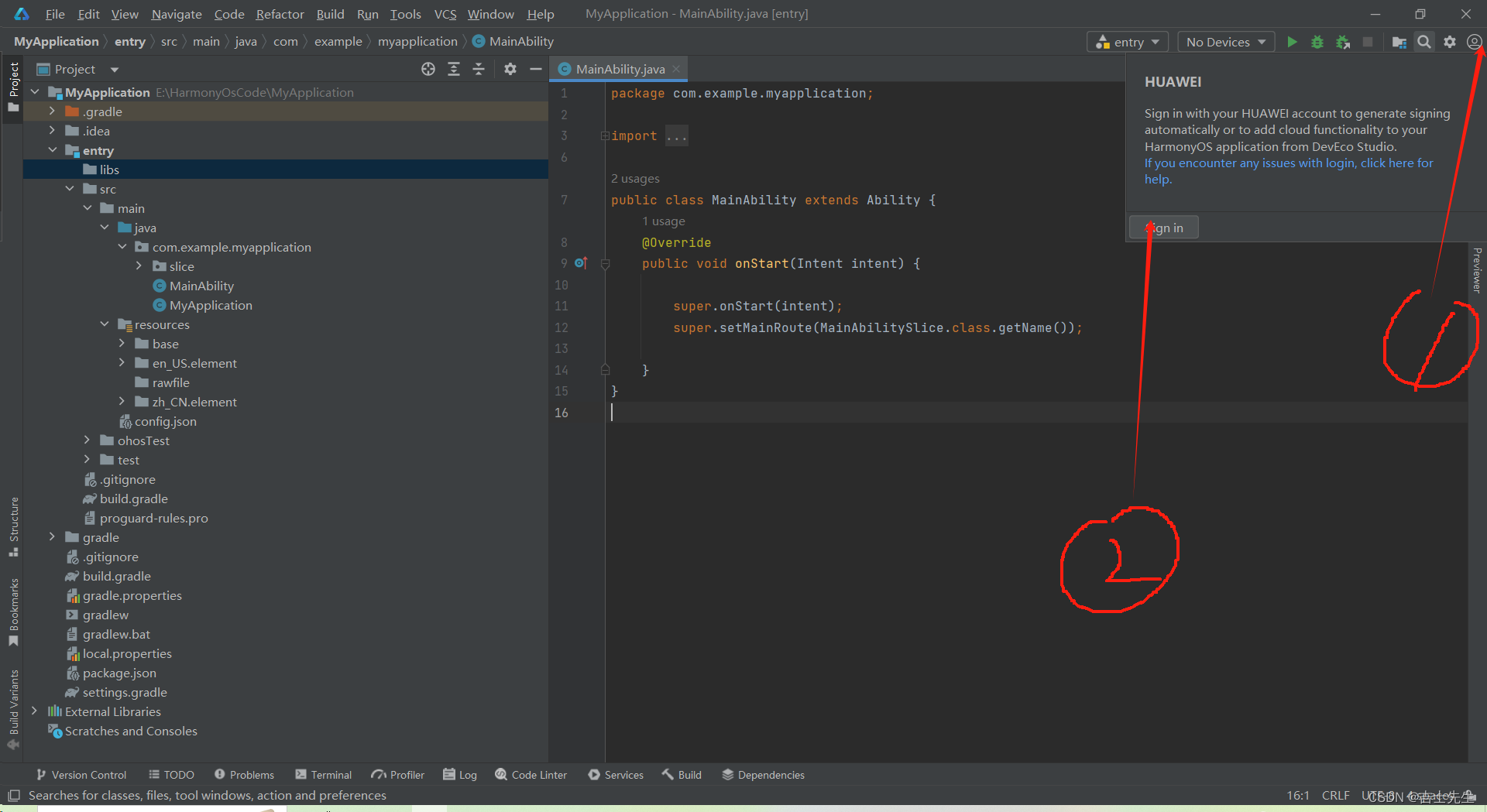Click the Debug bug icon
The image size is (1487, 812).
pyautogui.click(x=1317, y=42)
